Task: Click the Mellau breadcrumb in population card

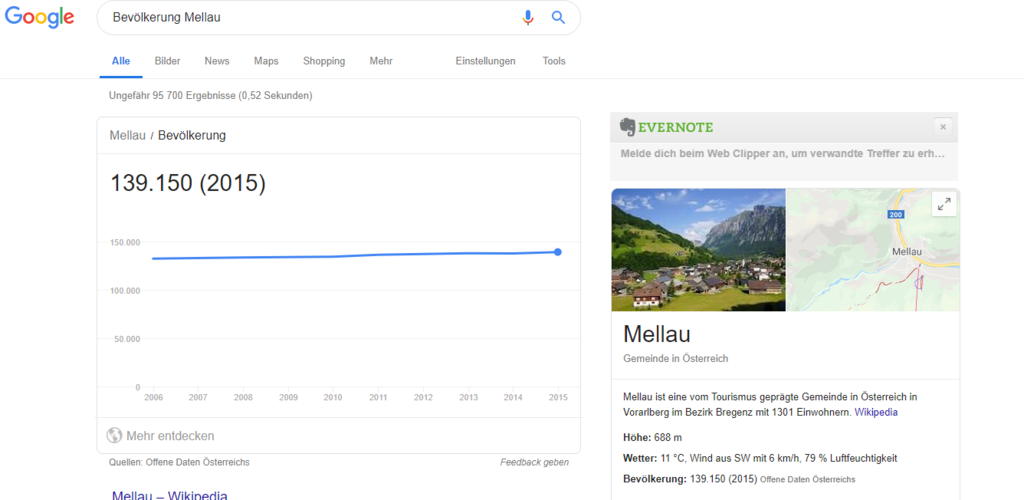Action: 127,135
